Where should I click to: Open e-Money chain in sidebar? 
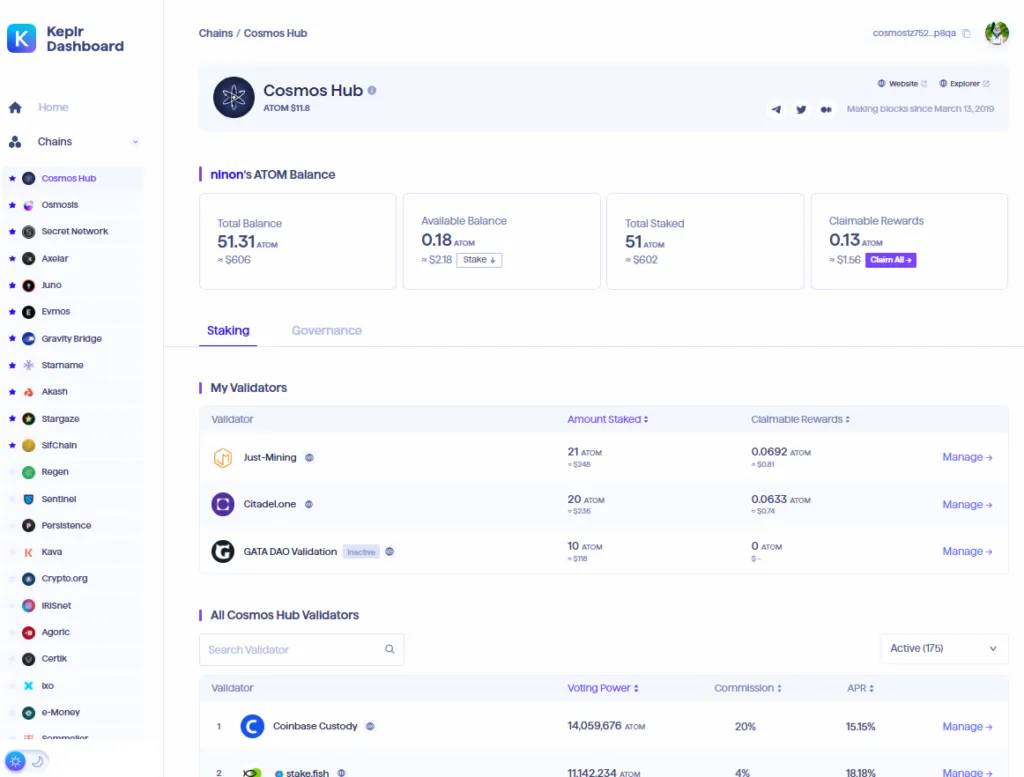(x=60, y=712)
